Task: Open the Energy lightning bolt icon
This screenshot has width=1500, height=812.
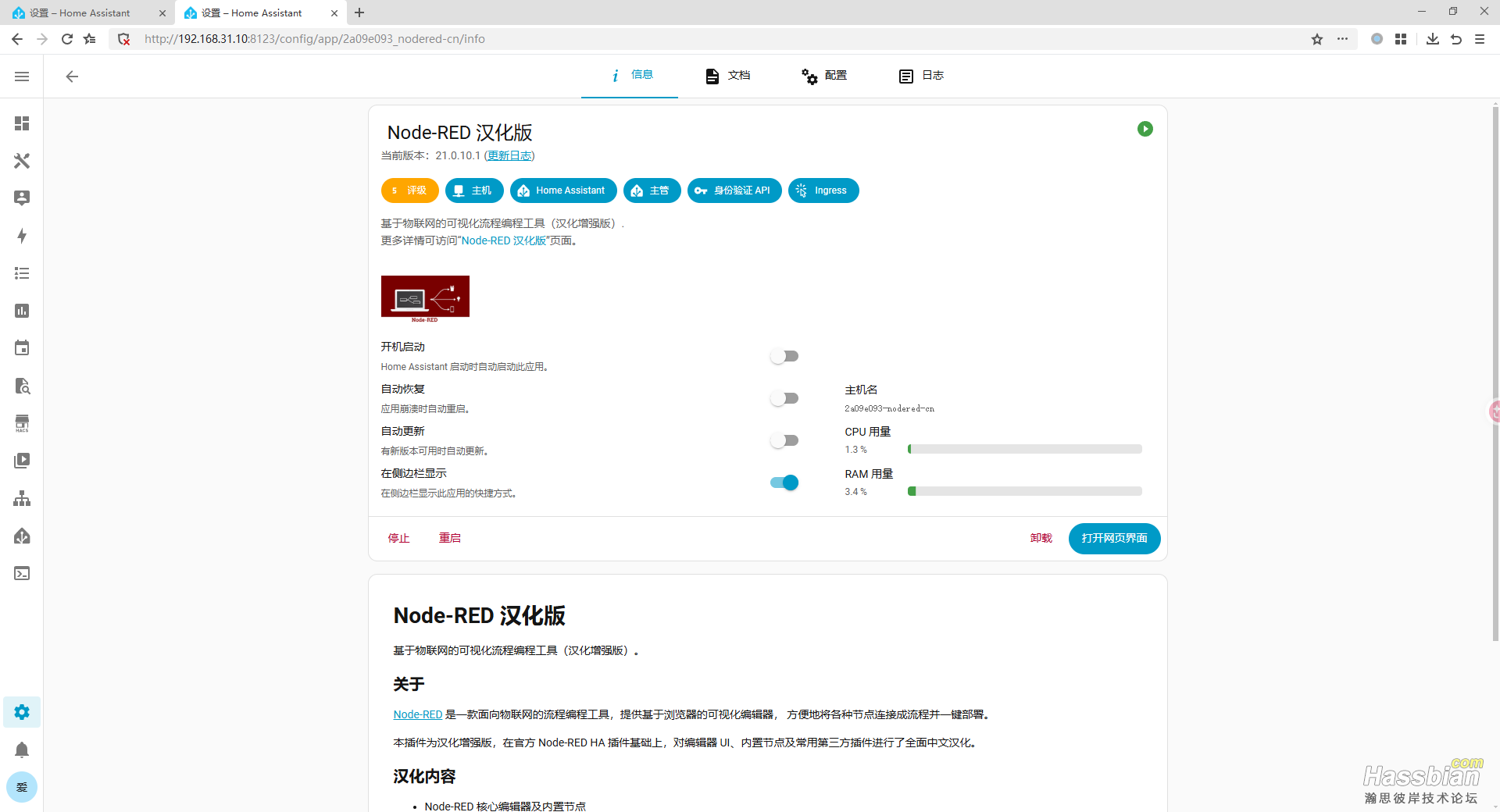Action: [22, 236]
